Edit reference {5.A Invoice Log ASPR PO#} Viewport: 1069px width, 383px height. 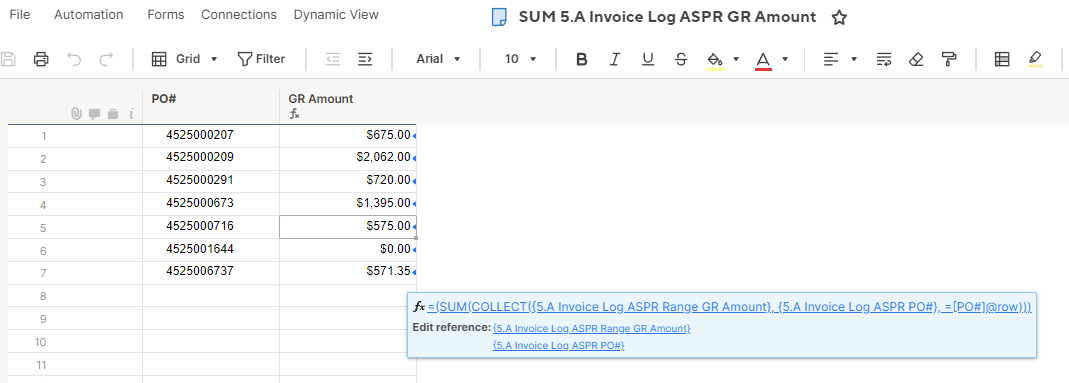(x=559, y=346)
